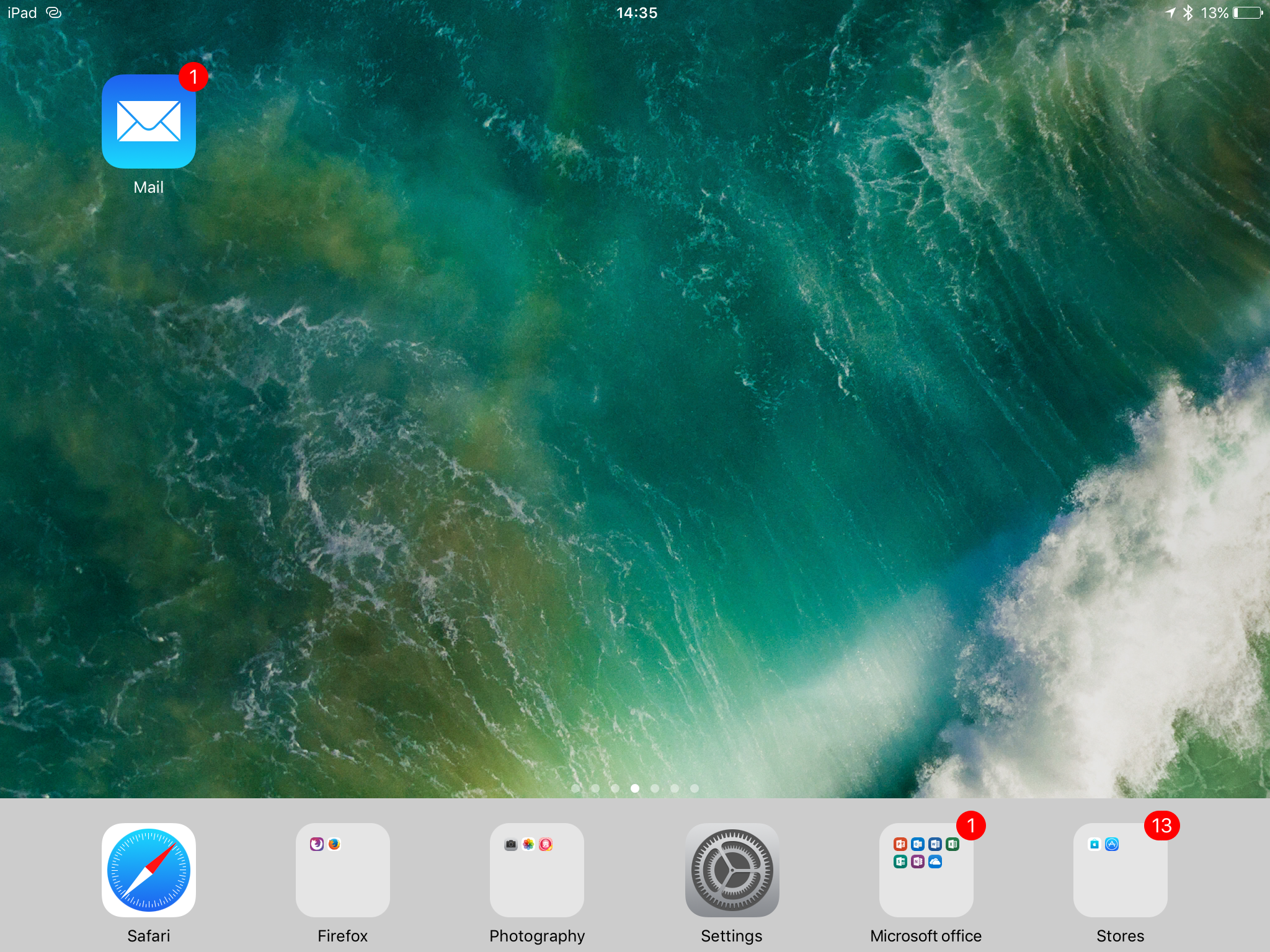Tap the 13 badge on Stores
This screenshot has height=952, width=1270.
(x=1161, y=826)
